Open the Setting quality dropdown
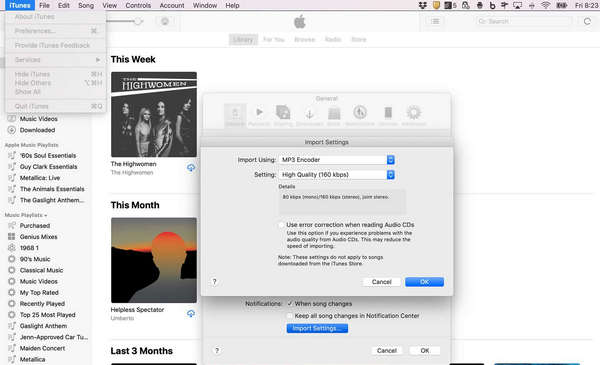The image size is (600, 365). point(337,175)
